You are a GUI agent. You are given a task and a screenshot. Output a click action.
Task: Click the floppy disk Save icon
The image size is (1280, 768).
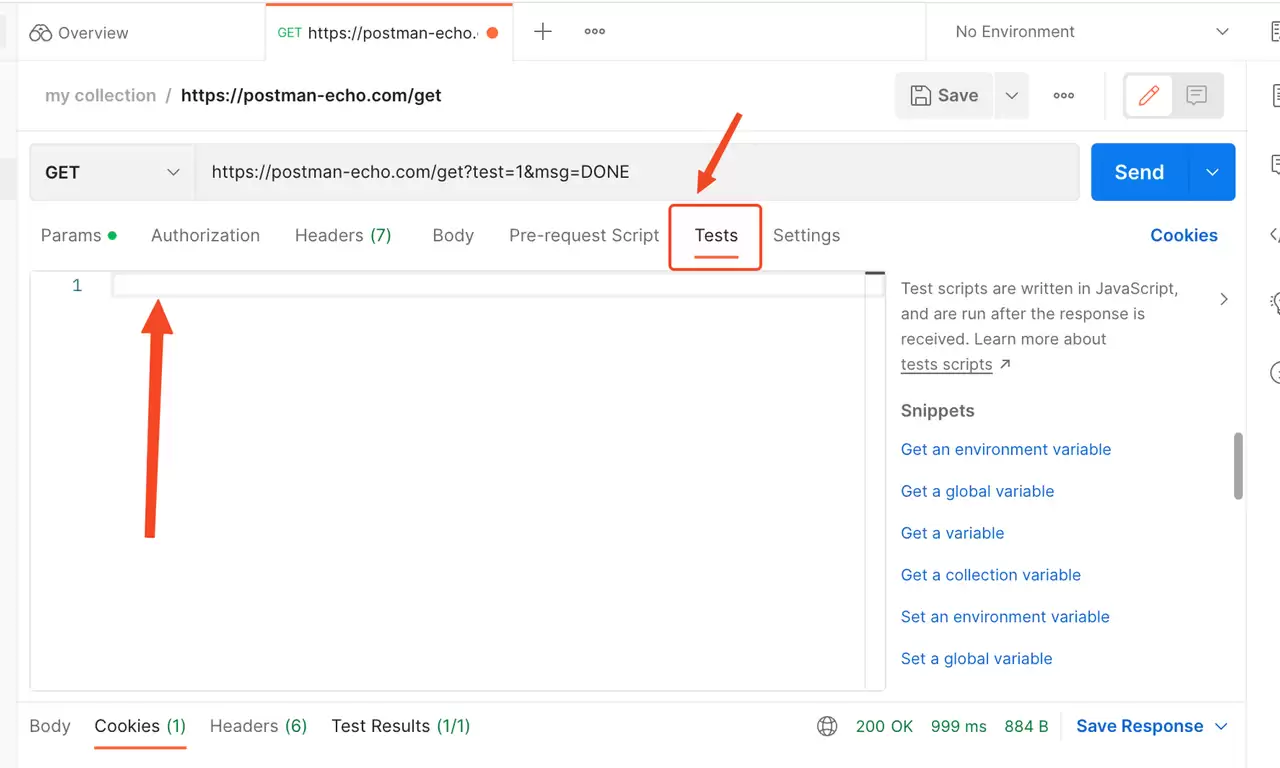coord(920,96)
